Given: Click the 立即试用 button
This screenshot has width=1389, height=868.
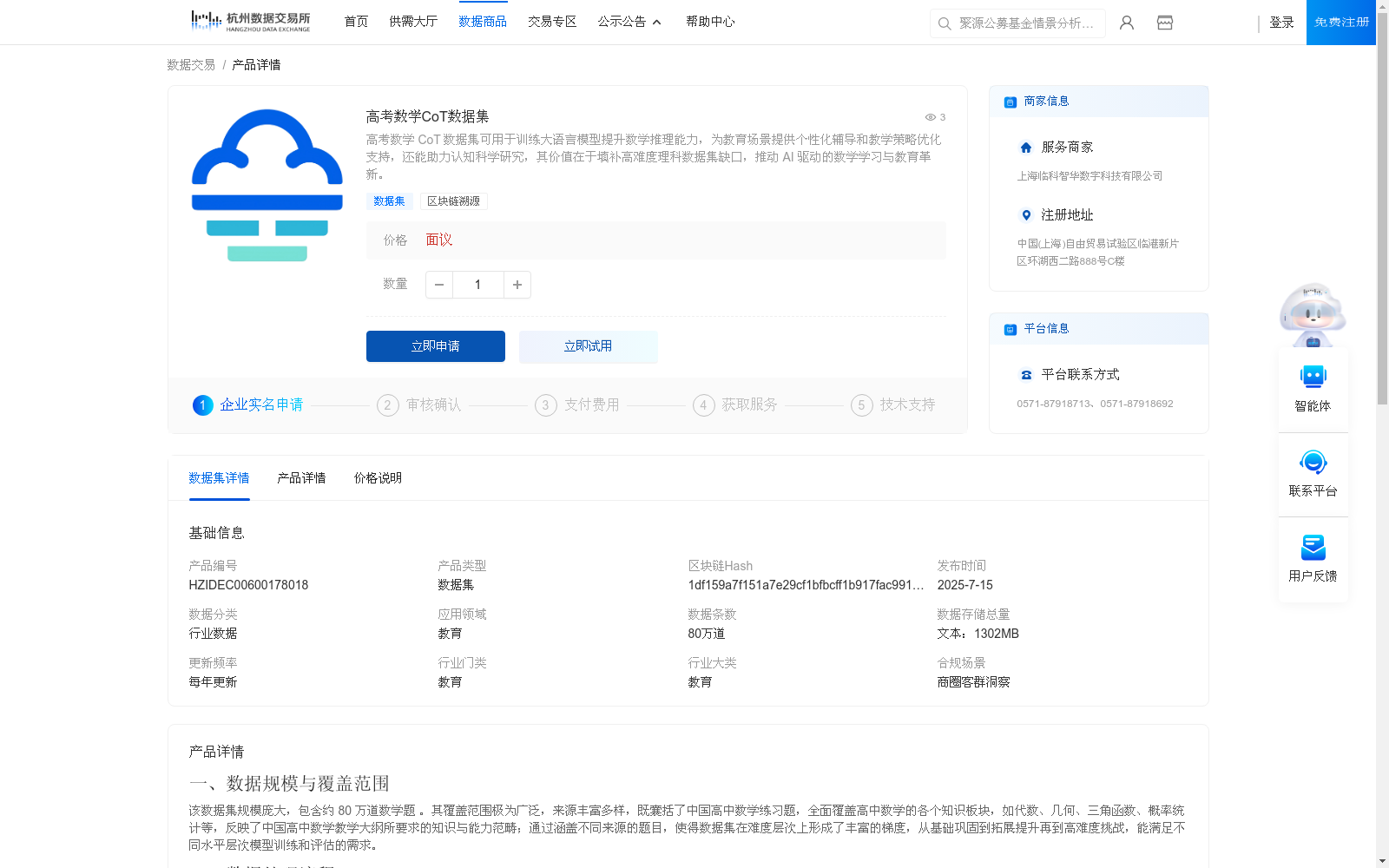Looking at the screenshot, I should [589, 346].
